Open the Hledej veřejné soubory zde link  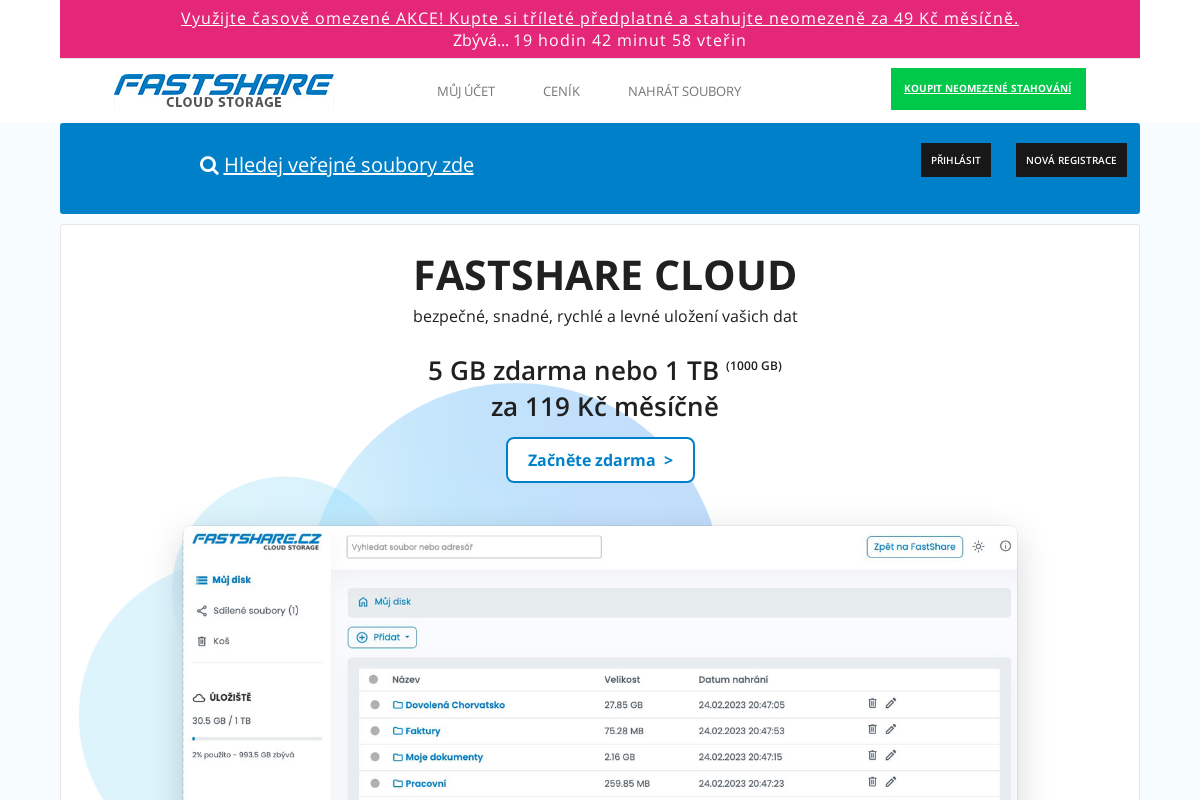click(349, 165)
